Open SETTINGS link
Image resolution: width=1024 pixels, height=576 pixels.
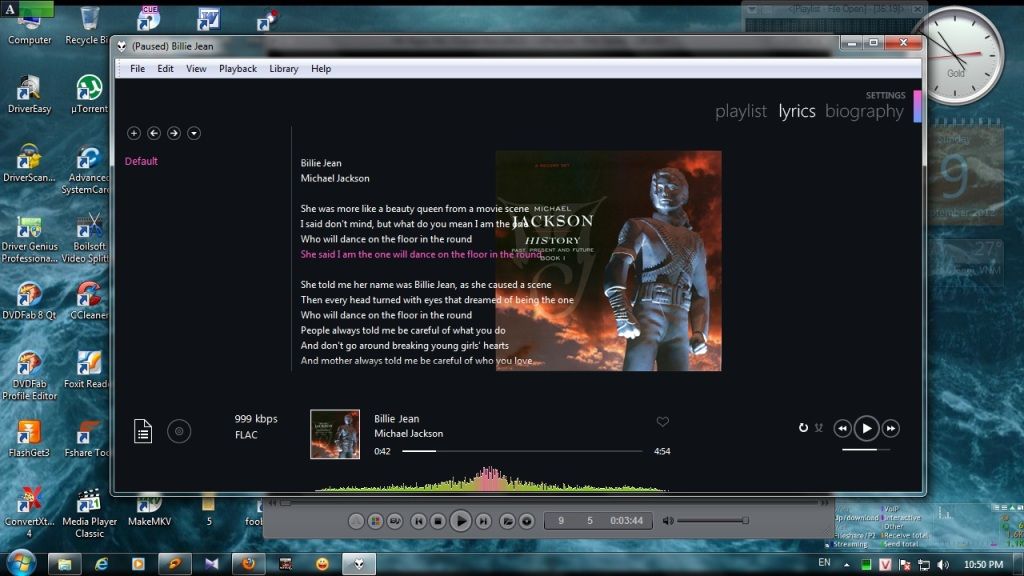(886, 95)
